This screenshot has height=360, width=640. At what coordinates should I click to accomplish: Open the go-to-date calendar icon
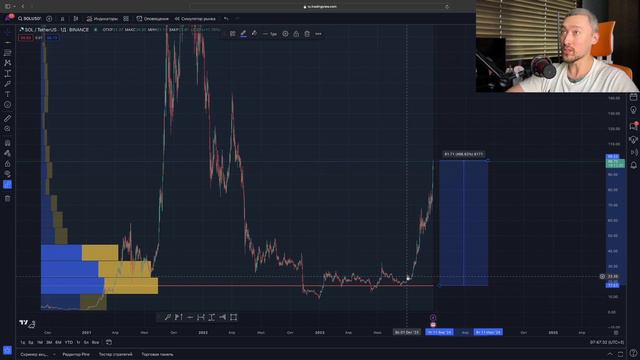click(109, 342)
